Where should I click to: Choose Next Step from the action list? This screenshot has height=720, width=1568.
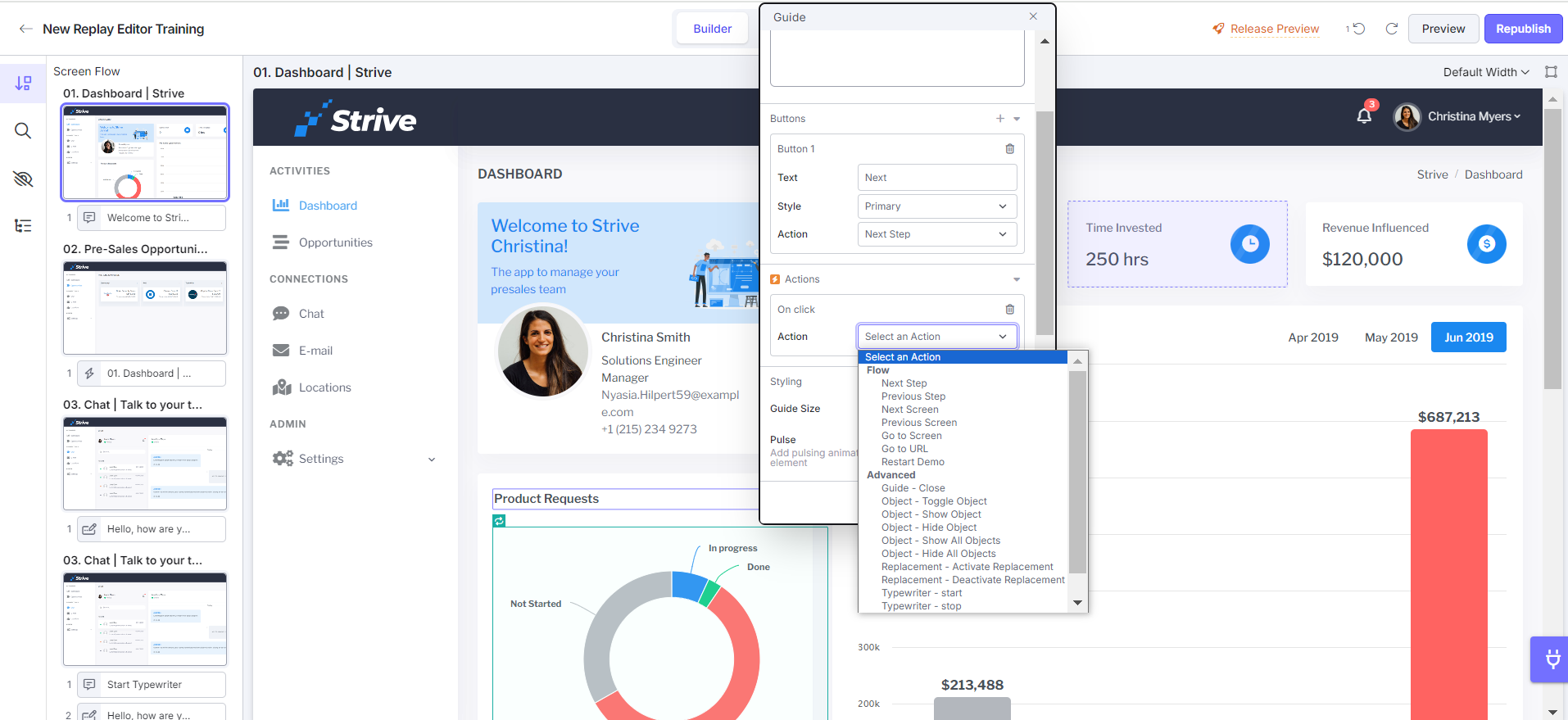(904, 383)
